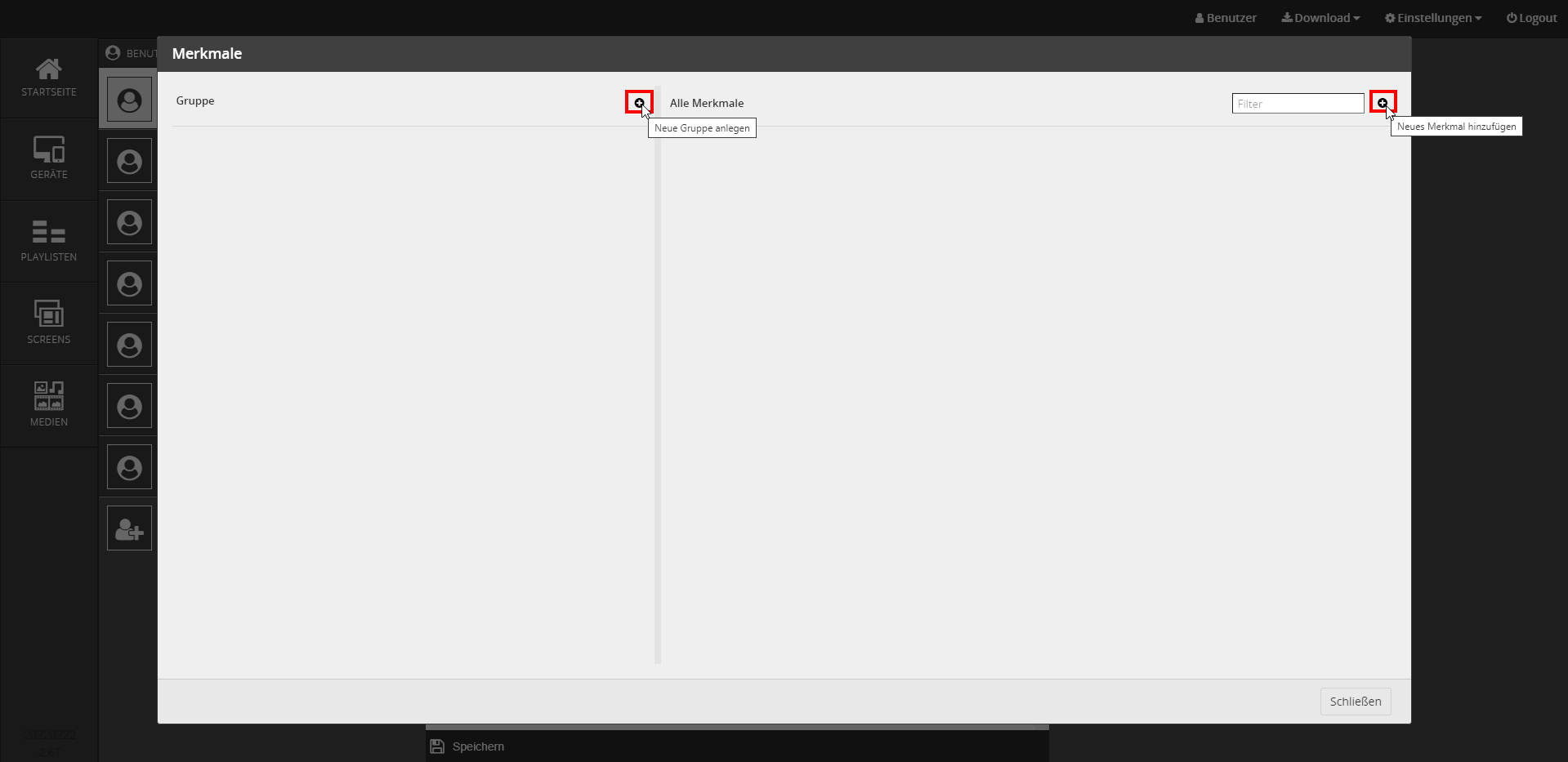This screenshot has height=762, width=1568.
Task: Open the Playlisten section
Action: click(x=49, y=241)
